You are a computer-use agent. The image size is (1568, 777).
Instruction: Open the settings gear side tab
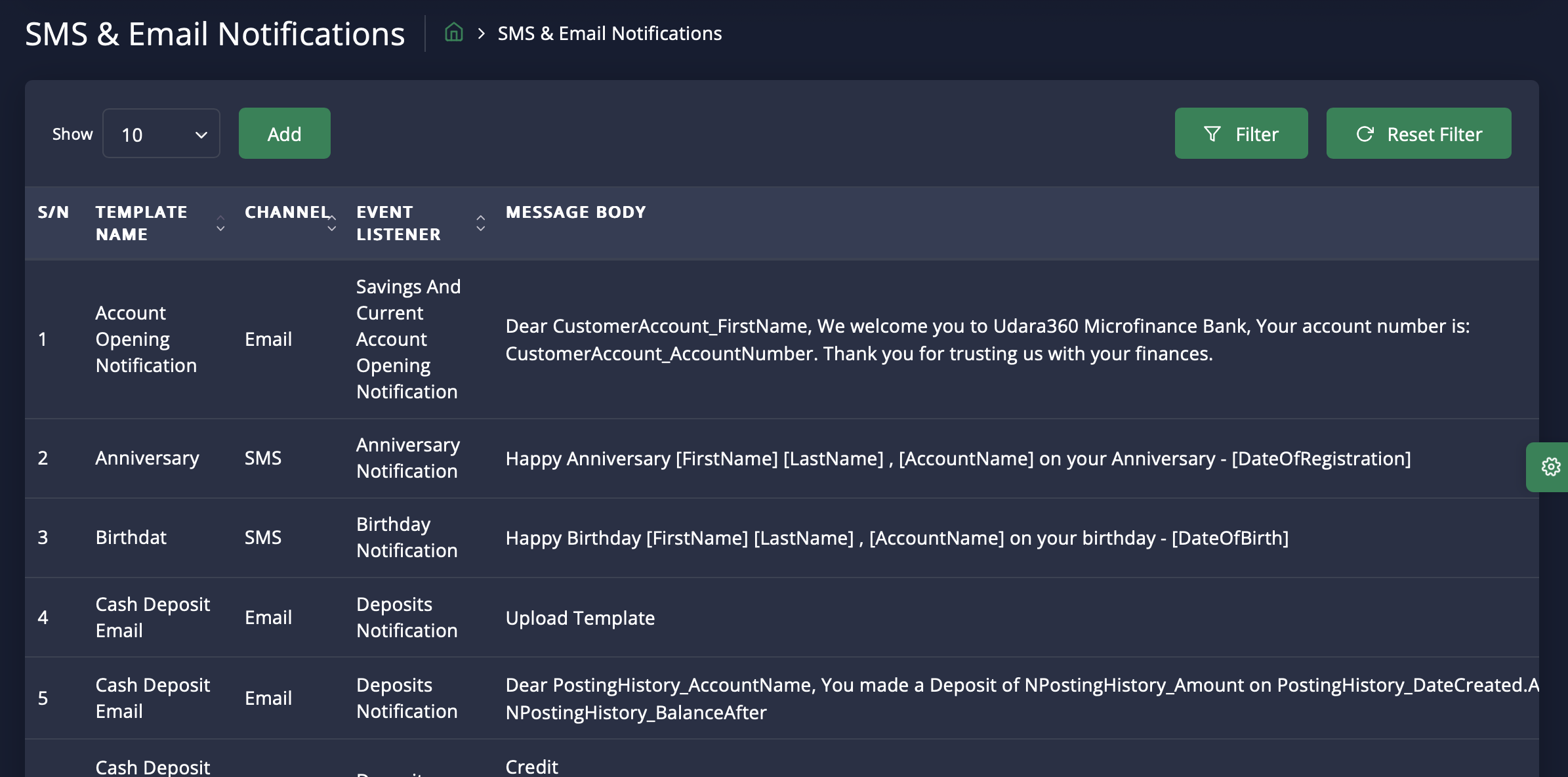point(1550,467)
